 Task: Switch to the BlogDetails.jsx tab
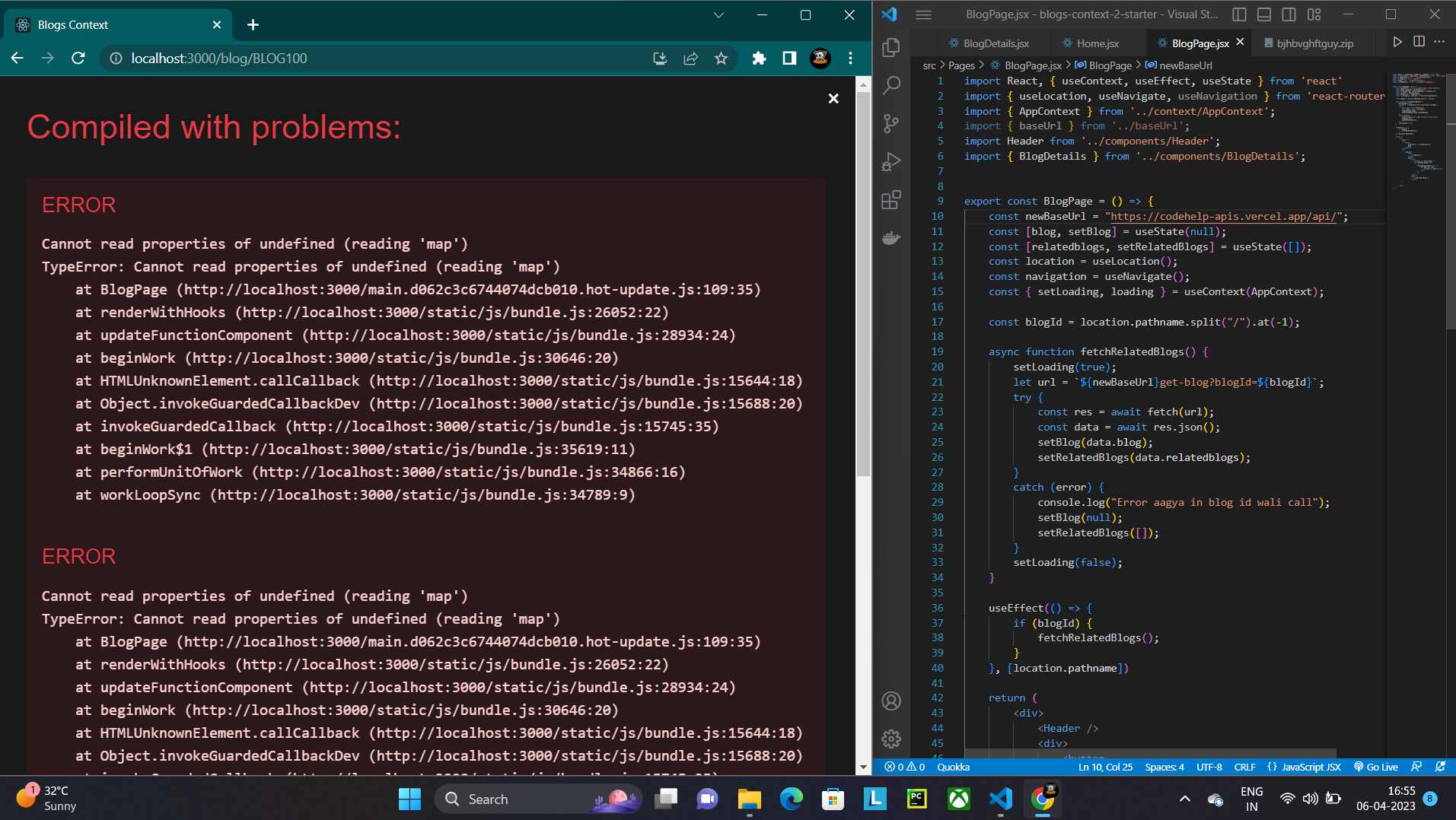point(996,43)
